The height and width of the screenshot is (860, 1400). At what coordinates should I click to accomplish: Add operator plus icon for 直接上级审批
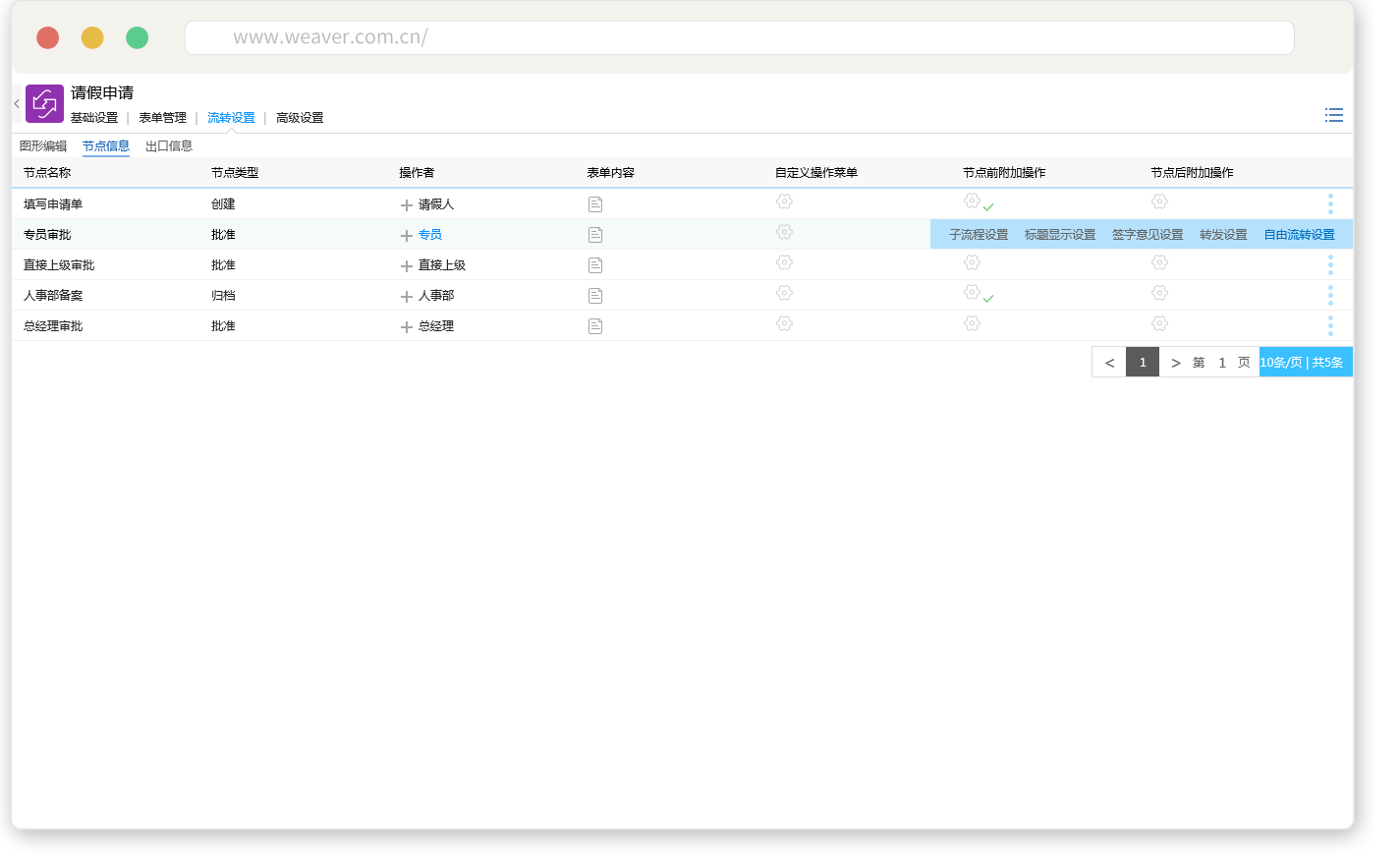407,266
